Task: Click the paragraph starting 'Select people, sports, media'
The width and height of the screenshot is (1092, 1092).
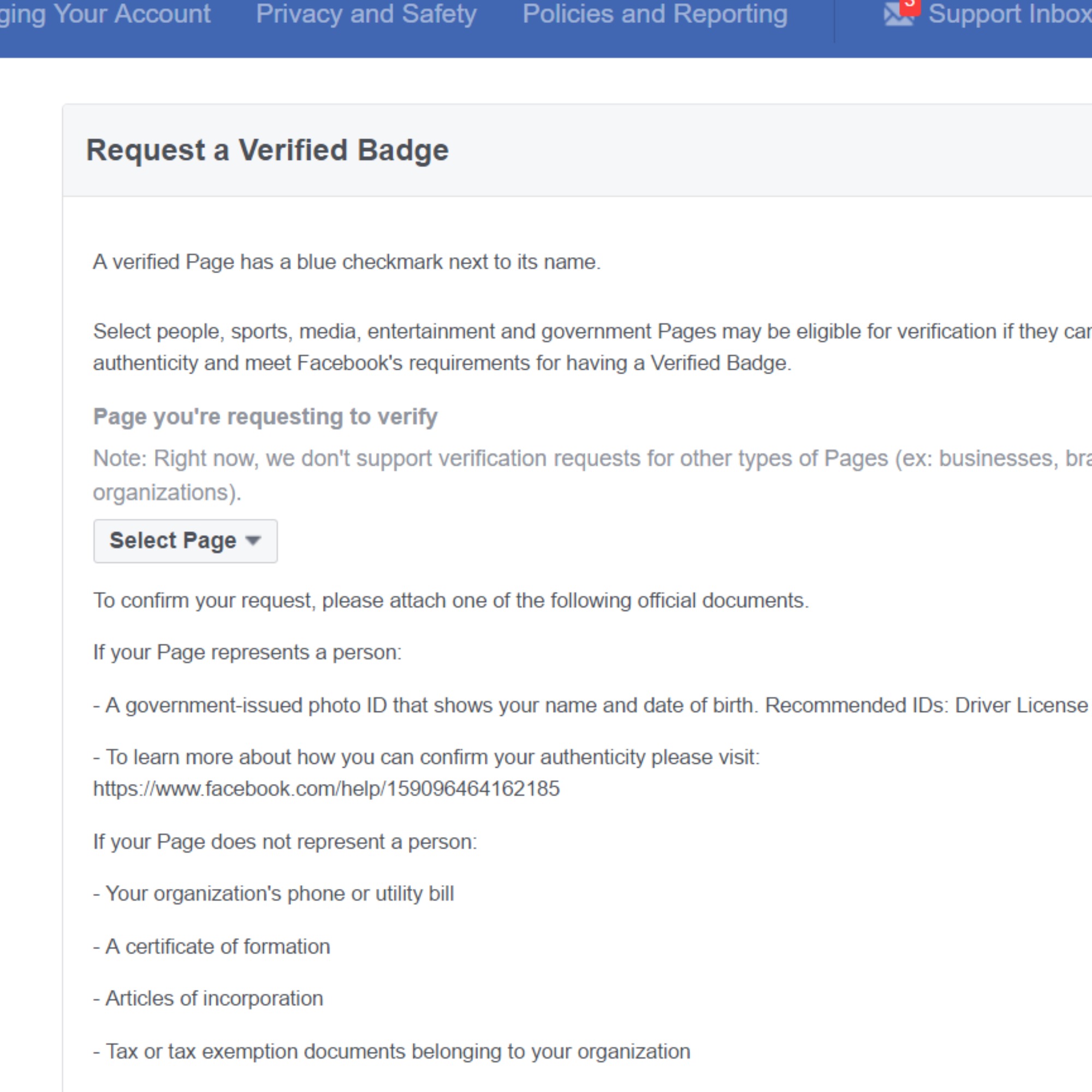Action: click(x=592, y=347)
